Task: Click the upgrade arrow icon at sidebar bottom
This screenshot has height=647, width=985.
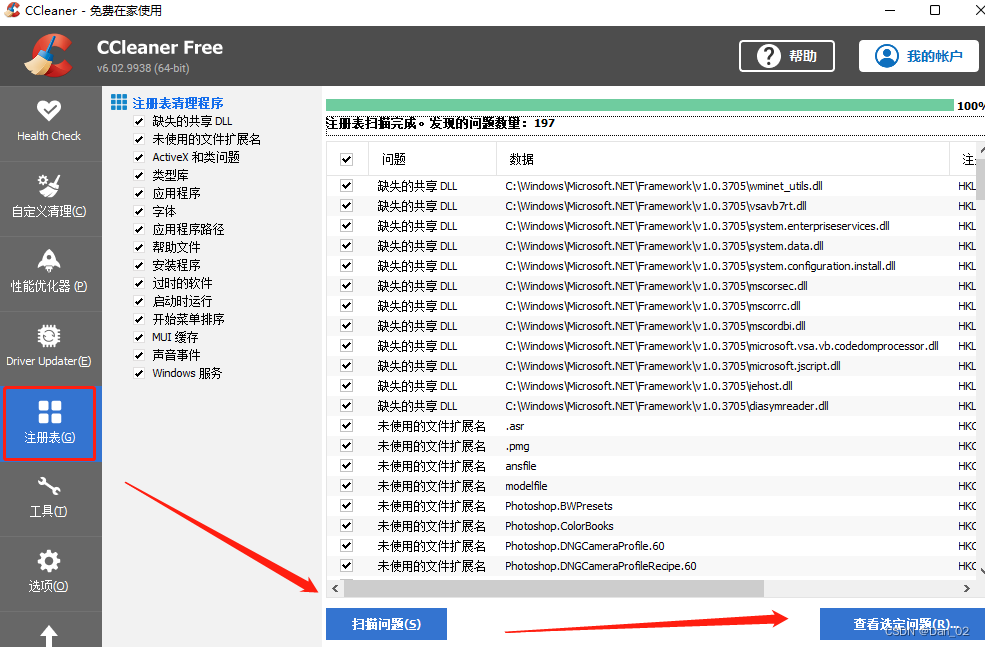Action: tap(49, 635)
